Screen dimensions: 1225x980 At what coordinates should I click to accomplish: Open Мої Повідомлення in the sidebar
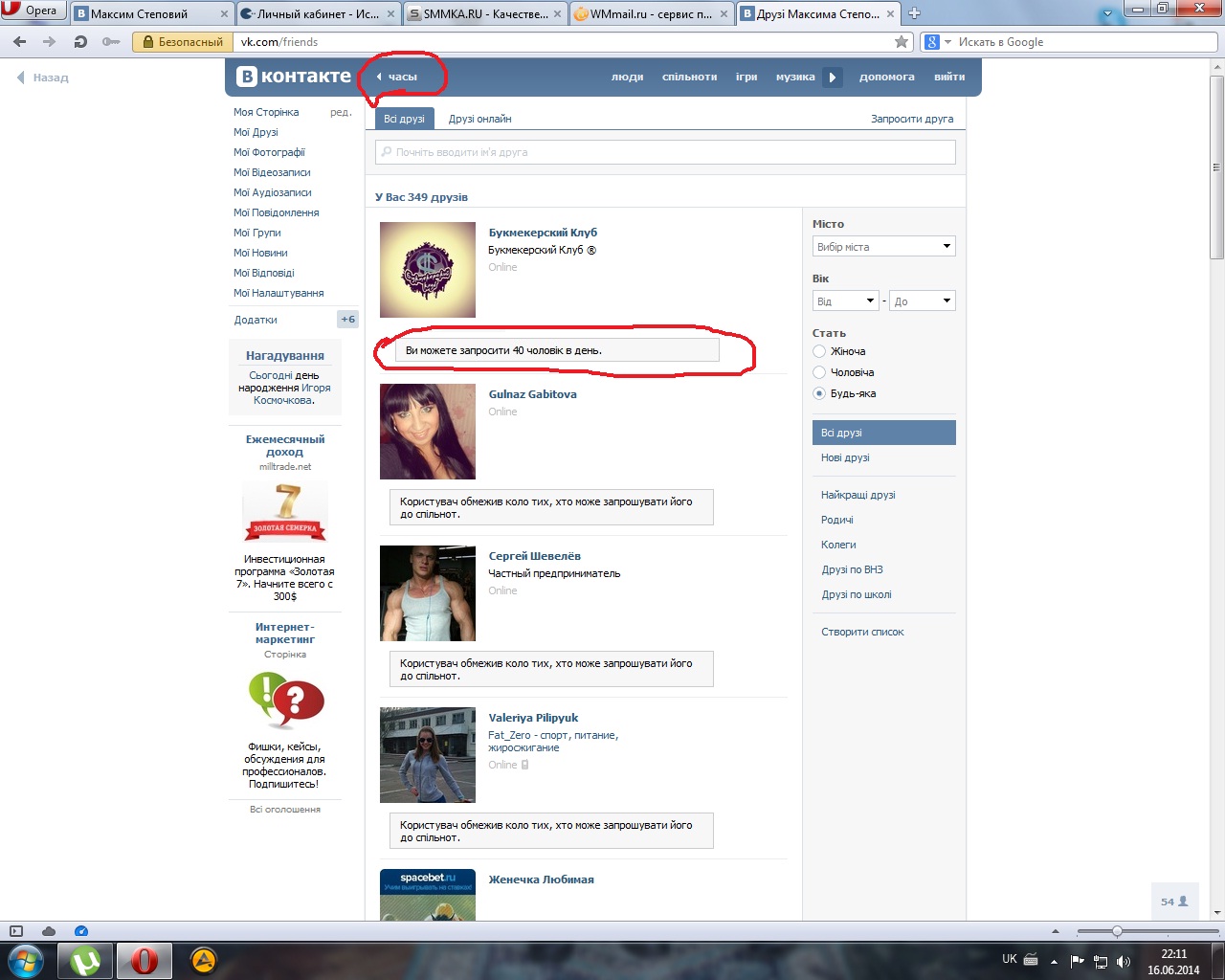[x=277, y=212]
